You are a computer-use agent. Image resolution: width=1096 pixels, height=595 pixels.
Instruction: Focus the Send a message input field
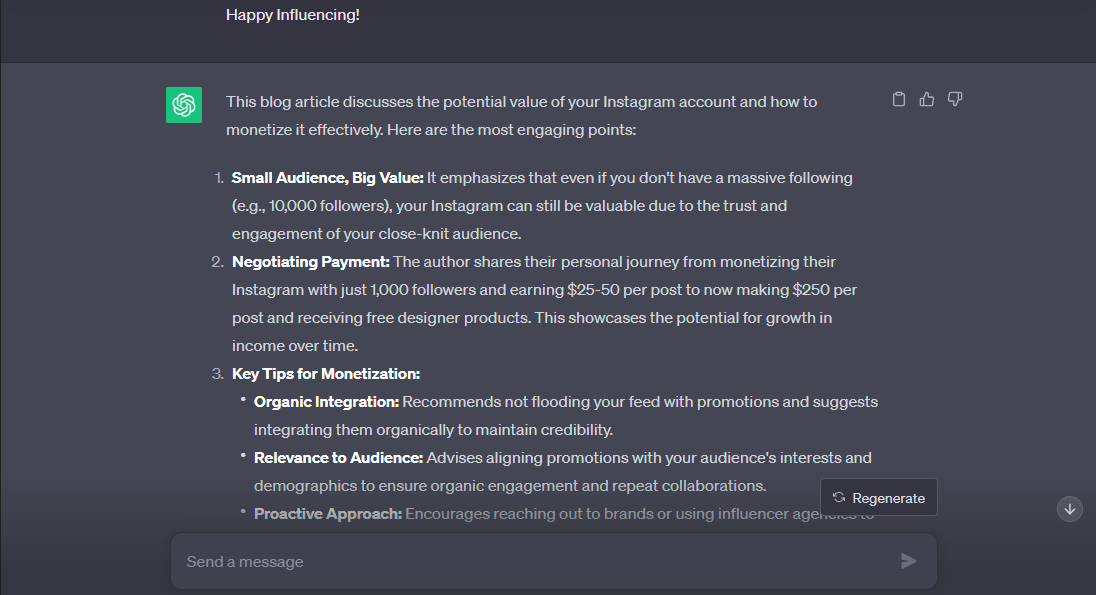[x=530, y=561]
